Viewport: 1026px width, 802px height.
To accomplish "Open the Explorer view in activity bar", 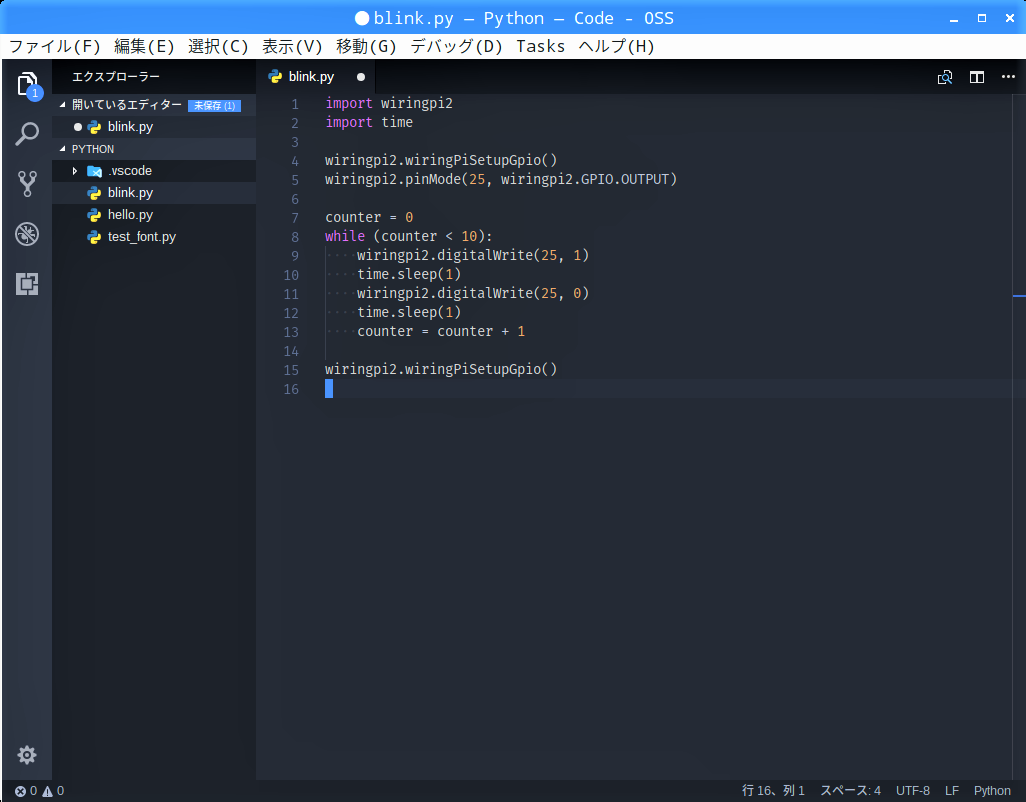I will click(27, 84).
